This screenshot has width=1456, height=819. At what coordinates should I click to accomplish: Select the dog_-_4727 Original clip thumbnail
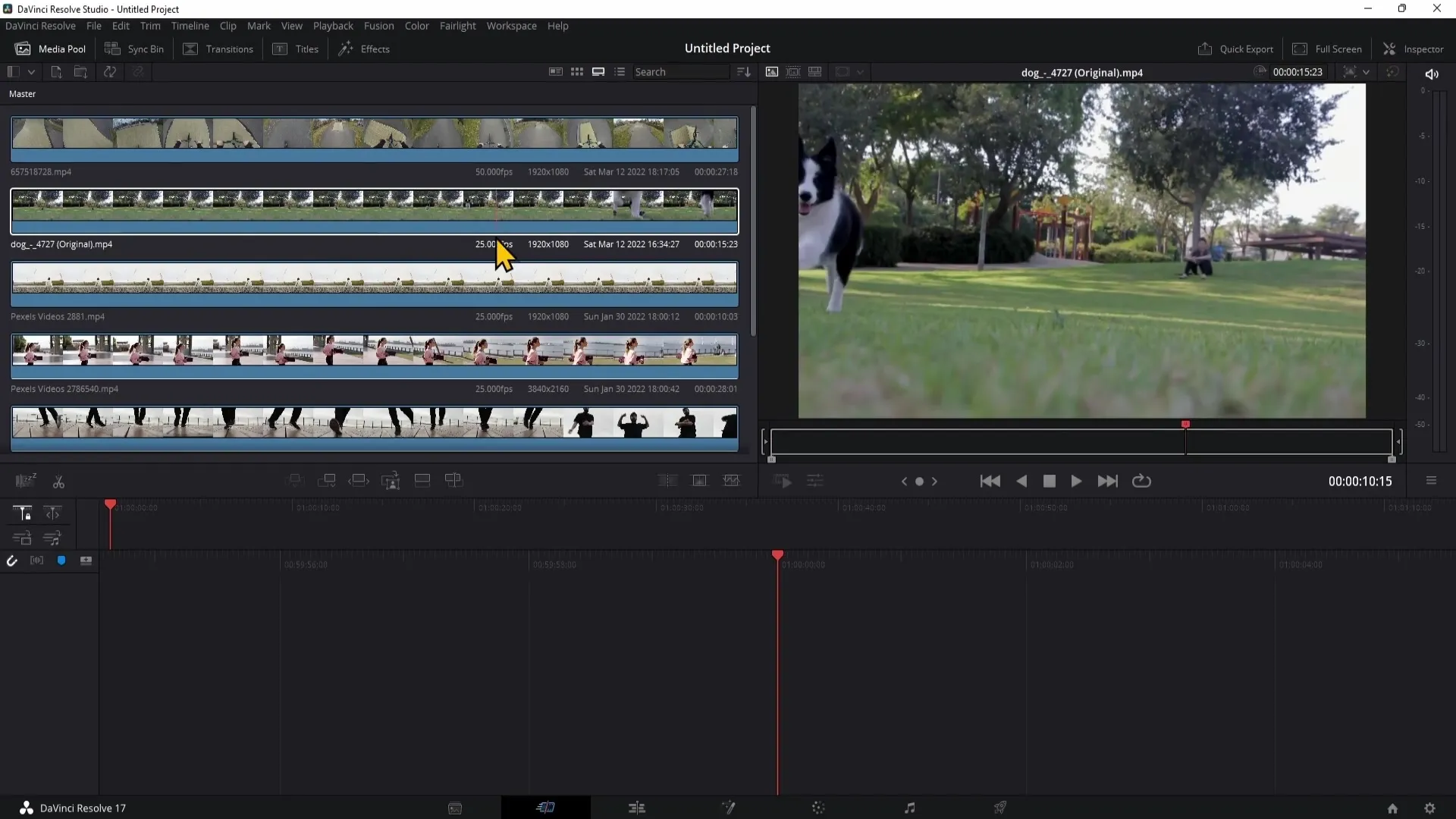coord(375,207)
